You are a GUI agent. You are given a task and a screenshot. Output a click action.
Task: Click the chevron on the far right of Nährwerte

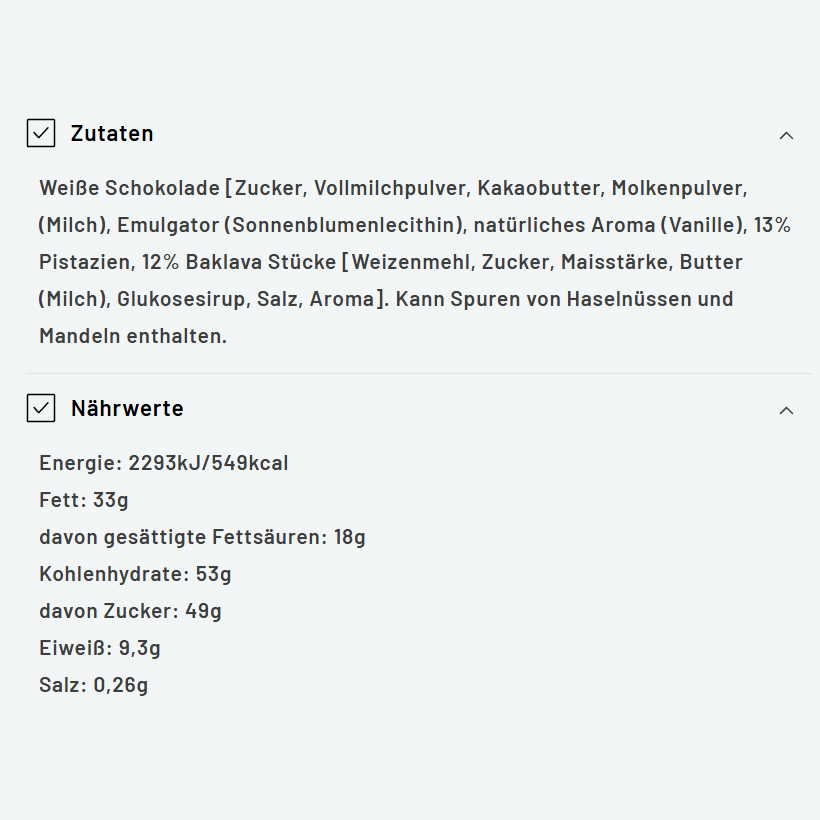tap(787, 409)
